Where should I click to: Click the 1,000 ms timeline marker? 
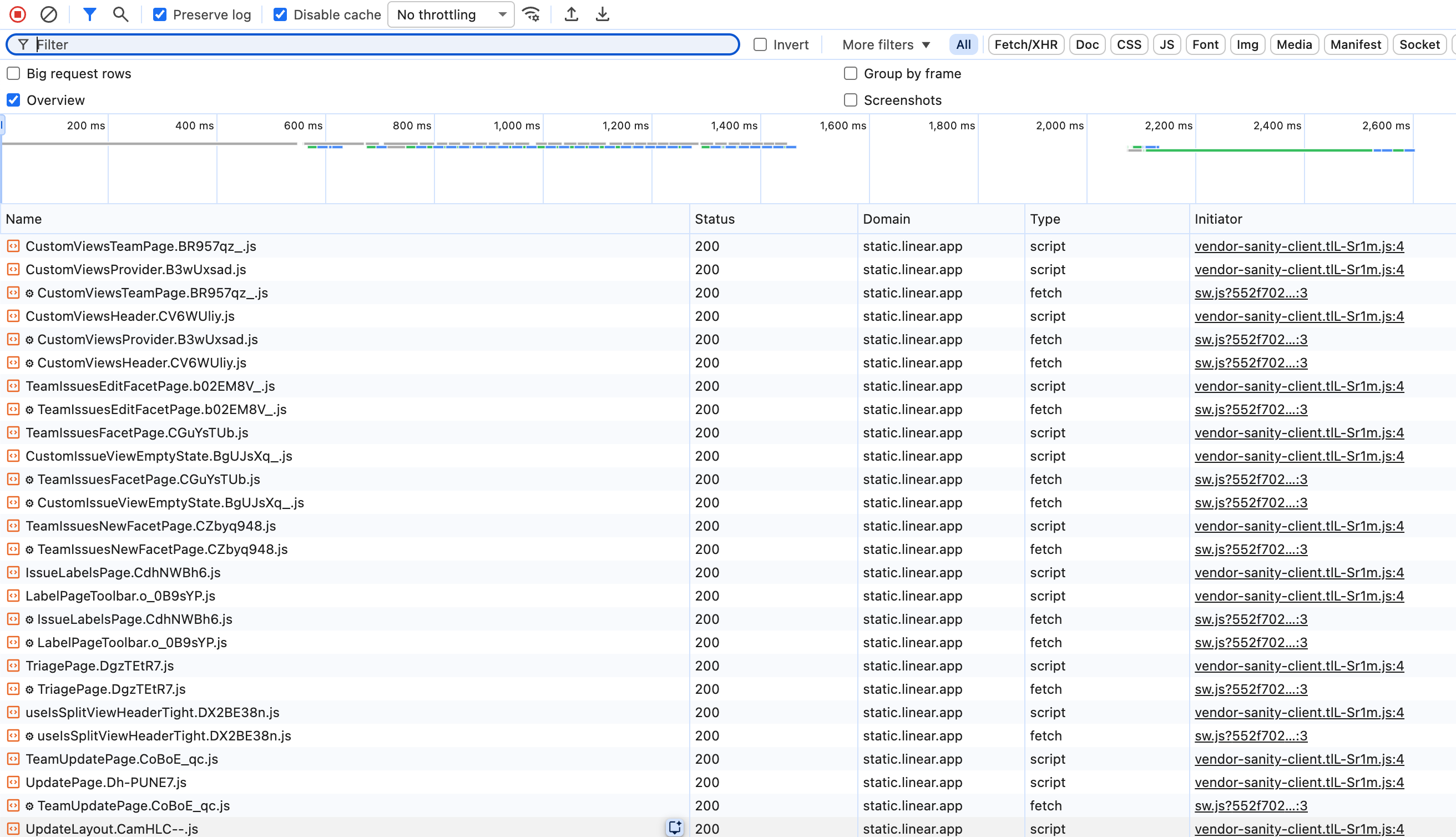pyautogui.click(x=516, y=125)
